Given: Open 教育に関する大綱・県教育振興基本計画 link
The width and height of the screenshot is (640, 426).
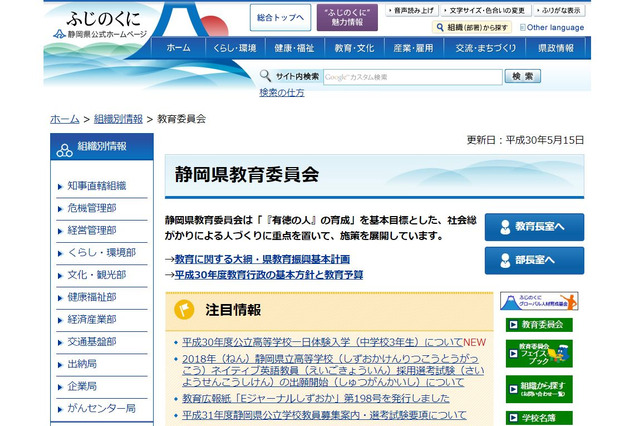Looking at the screenshot, I should pos(262,259).
